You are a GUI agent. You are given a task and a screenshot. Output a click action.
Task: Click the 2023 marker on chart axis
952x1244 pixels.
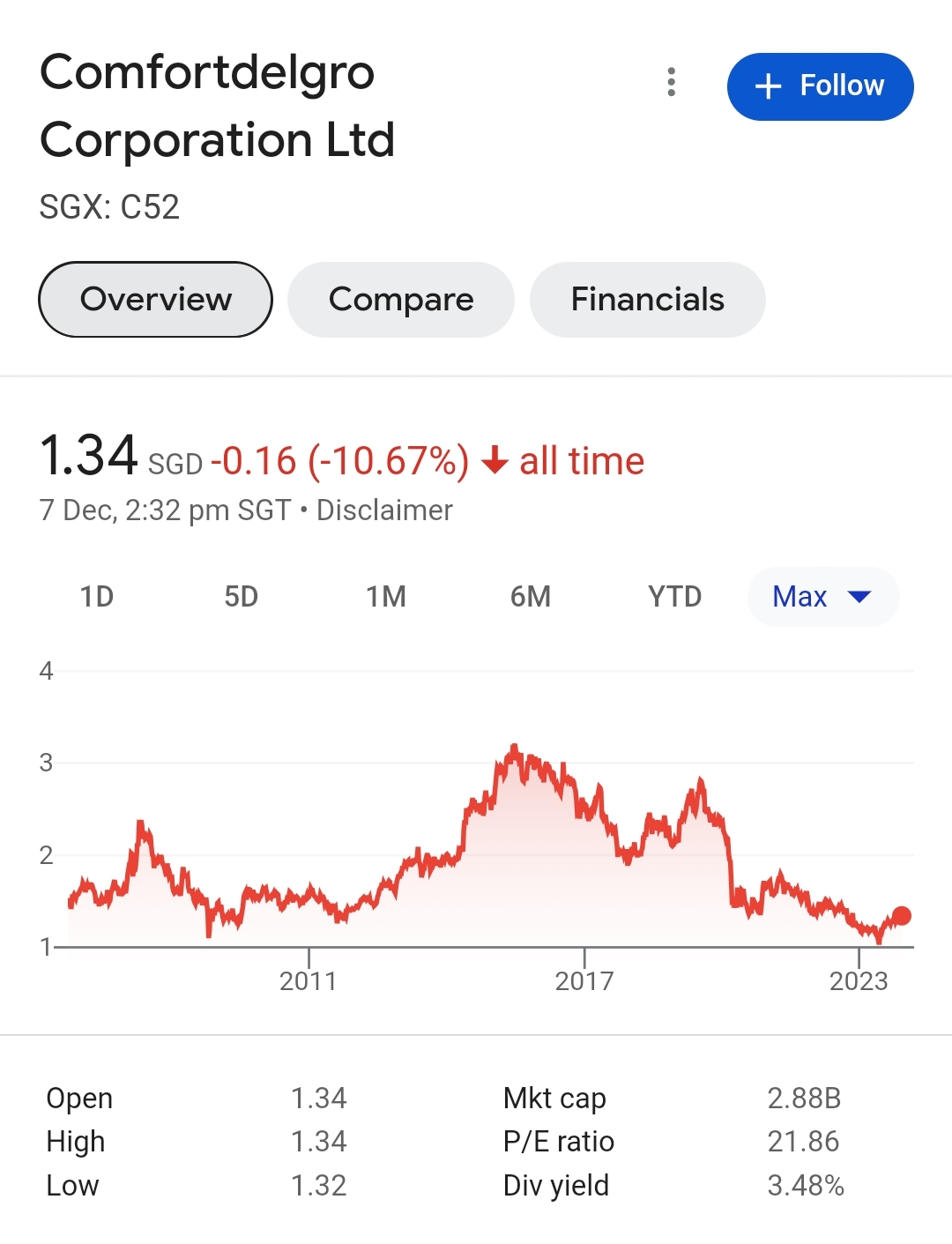click(859, 980)
